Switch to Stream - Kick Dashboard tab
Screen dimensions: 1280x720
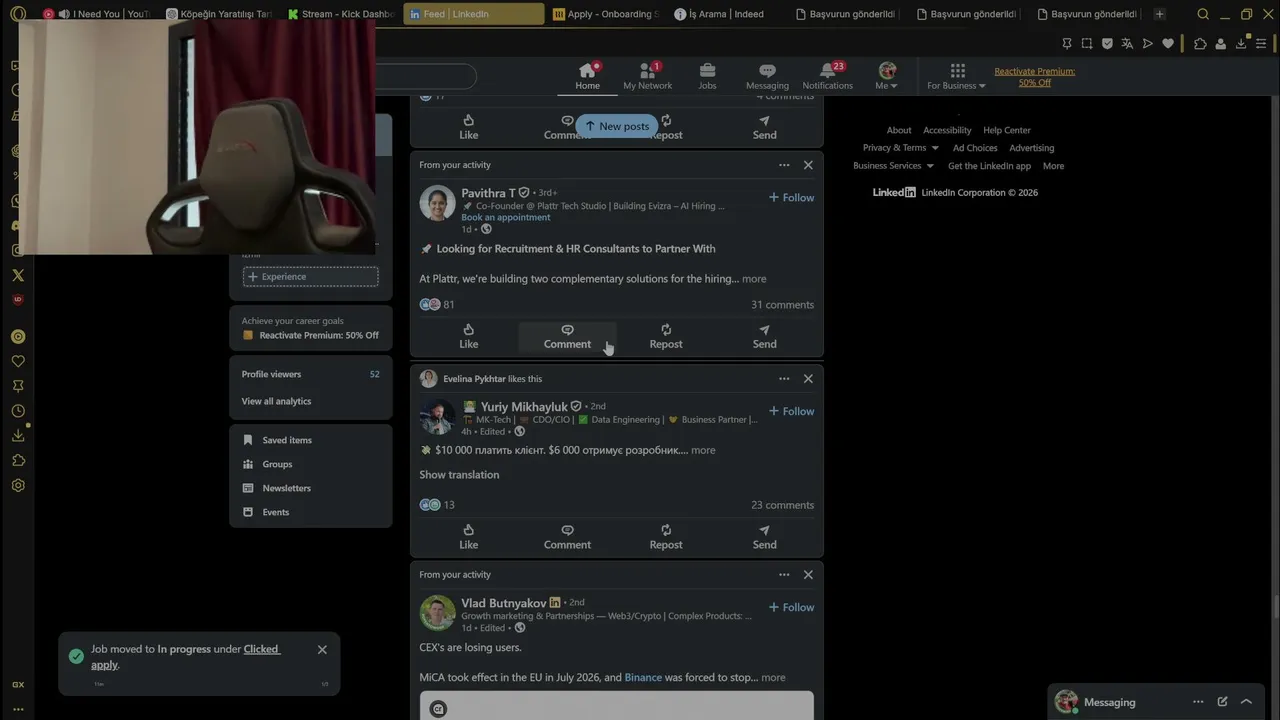point(341,14)
